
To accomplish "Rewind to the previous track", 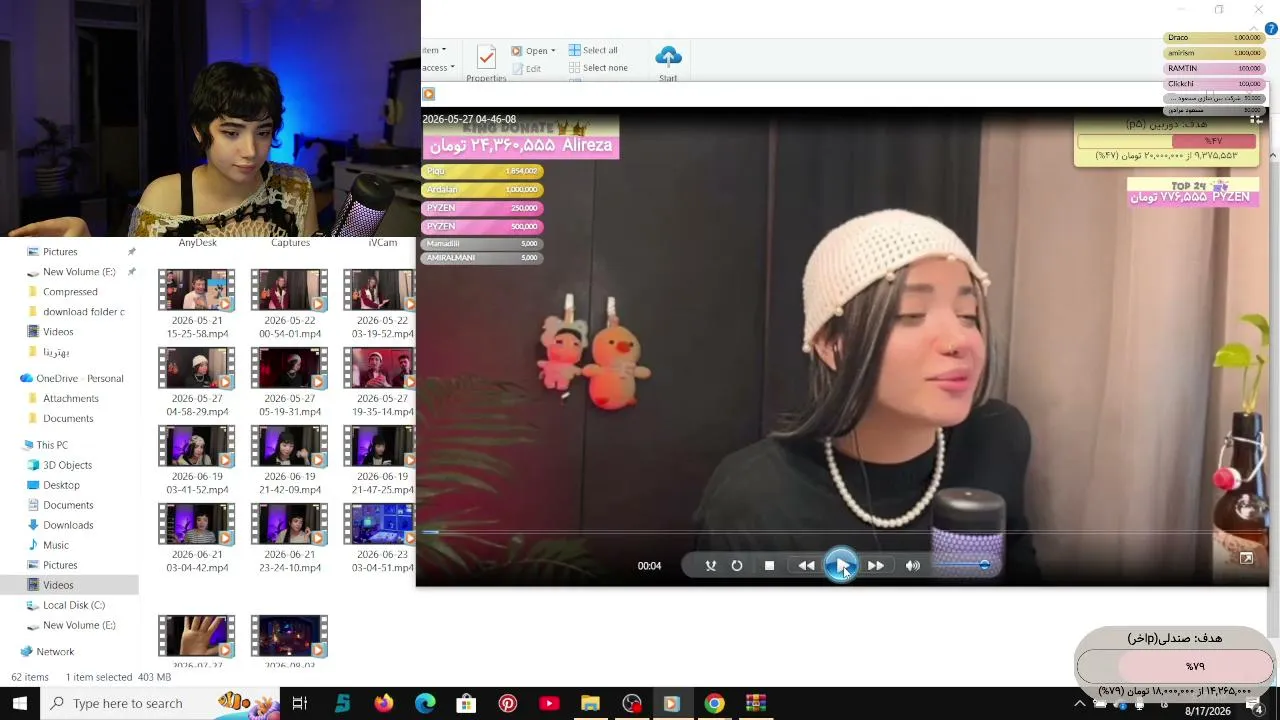I will 806,566.
